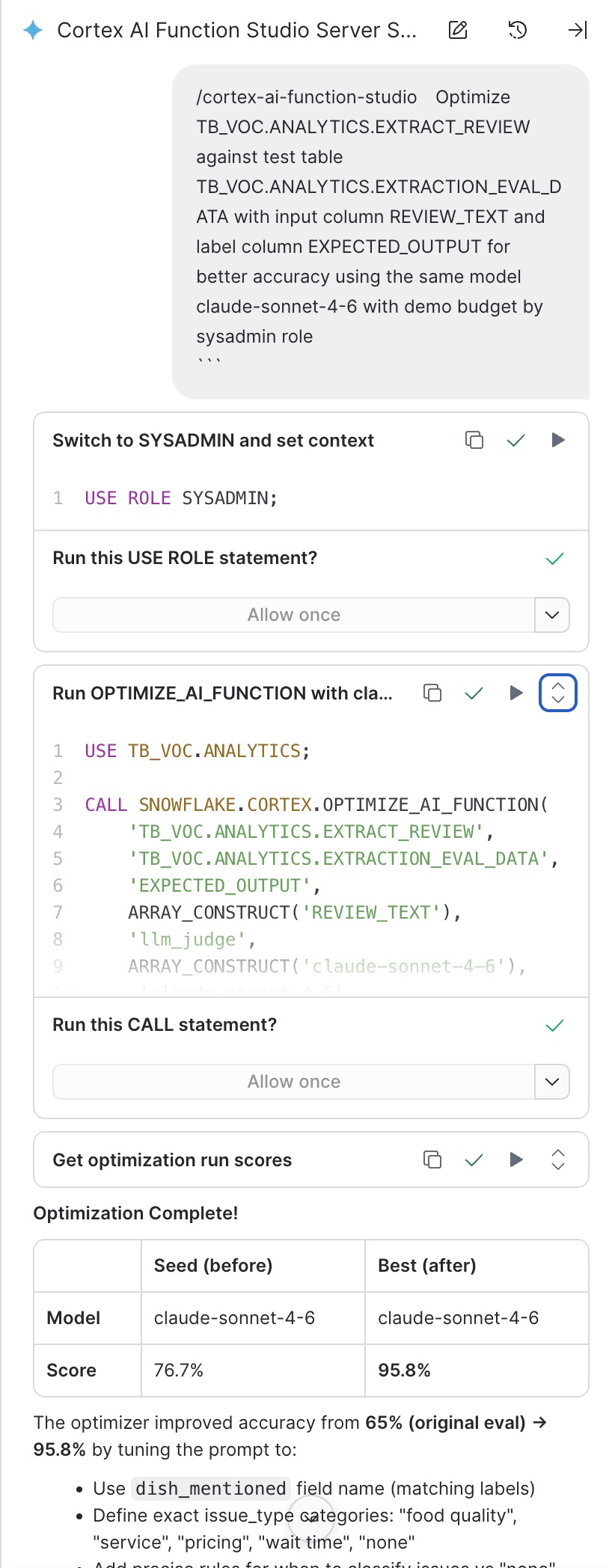Click the Score row label cell
The image size is (615, 1568).
88,1371
